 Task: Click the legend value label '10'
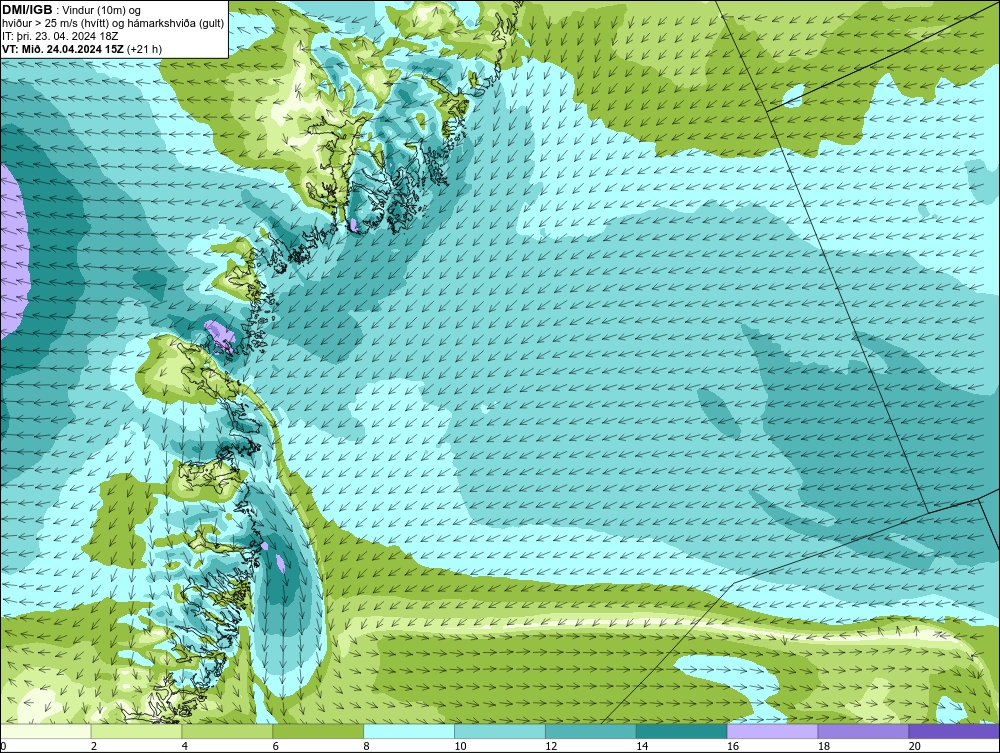tap(460, 746)
